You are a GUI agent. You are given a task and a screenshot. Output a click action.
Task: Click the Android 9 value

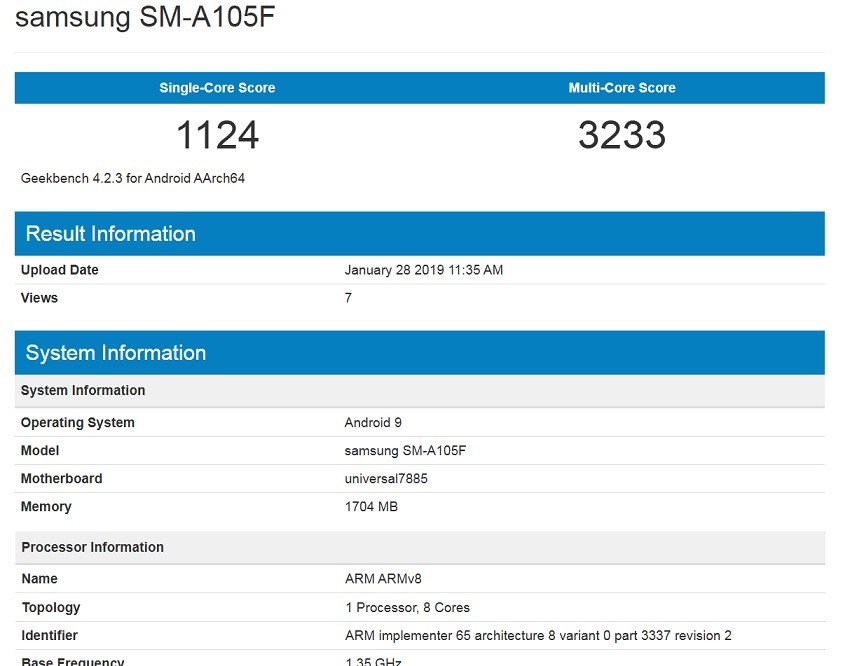coord(373,423)
